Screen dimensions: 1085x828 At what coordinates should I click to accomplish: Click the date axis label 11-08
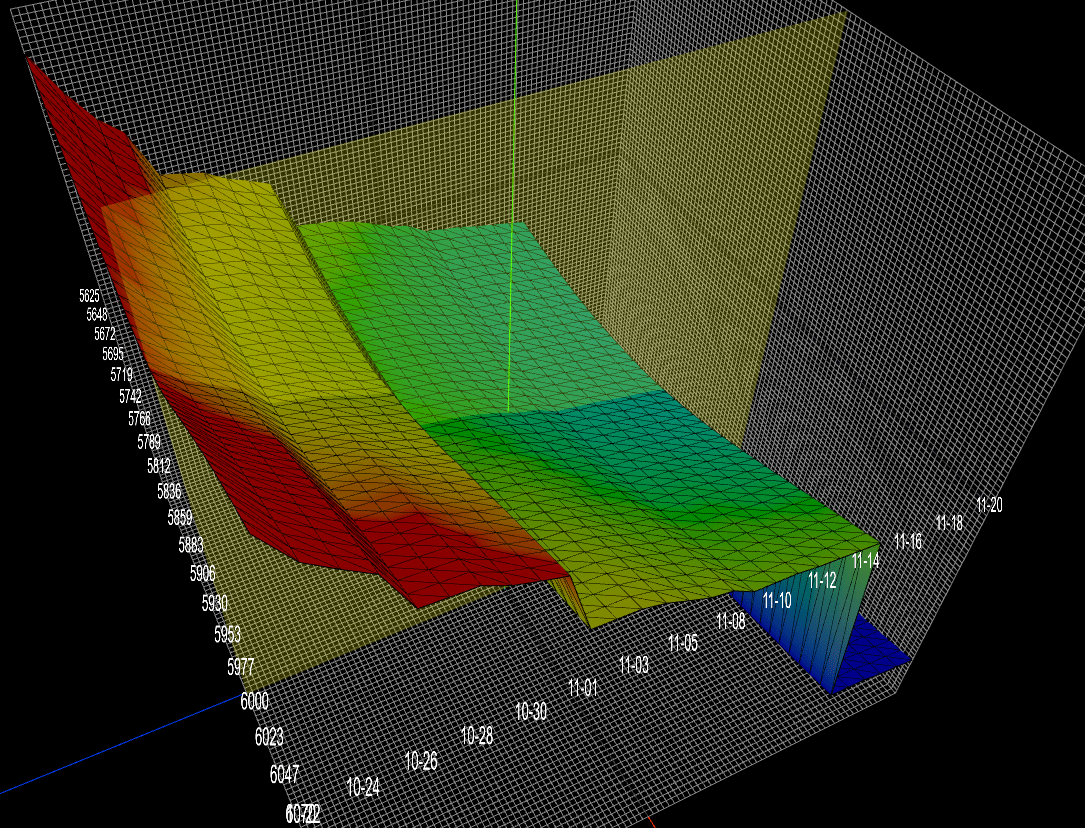point(731,622)
